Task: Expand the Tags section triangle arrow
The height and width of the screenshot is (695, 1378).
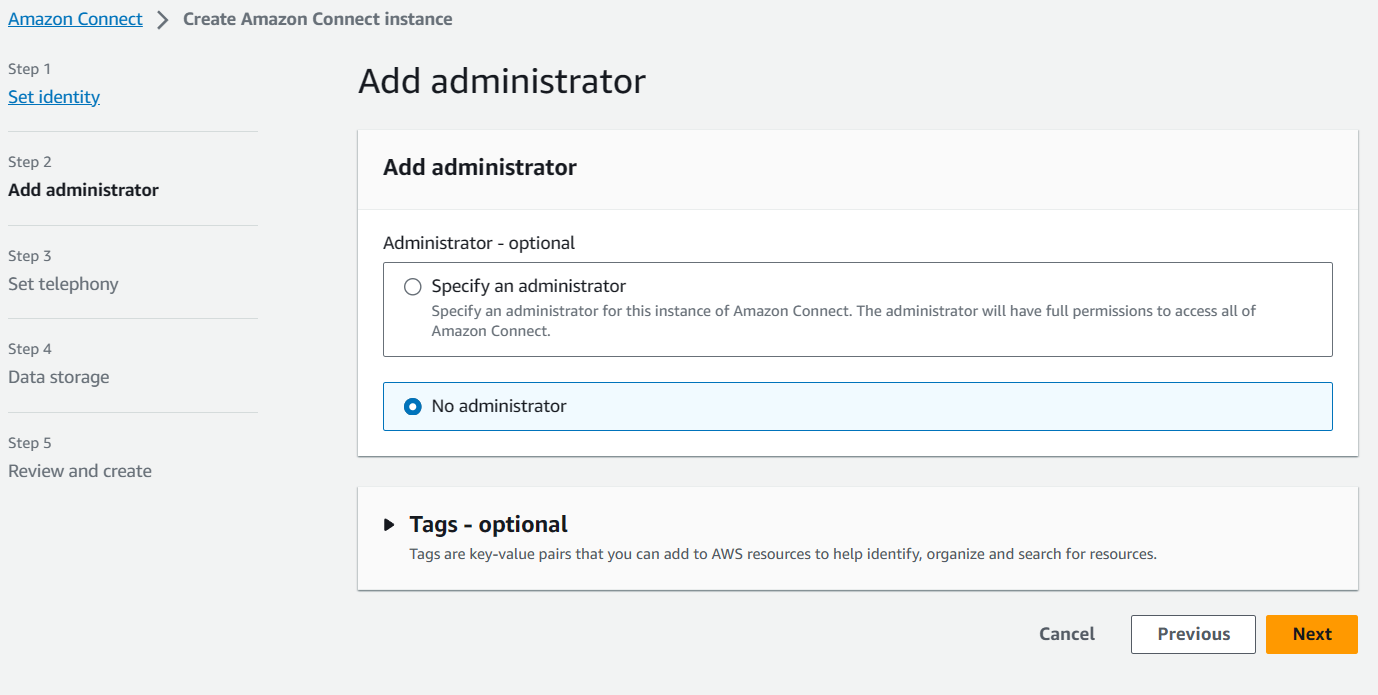Action: tap(390, 525)
